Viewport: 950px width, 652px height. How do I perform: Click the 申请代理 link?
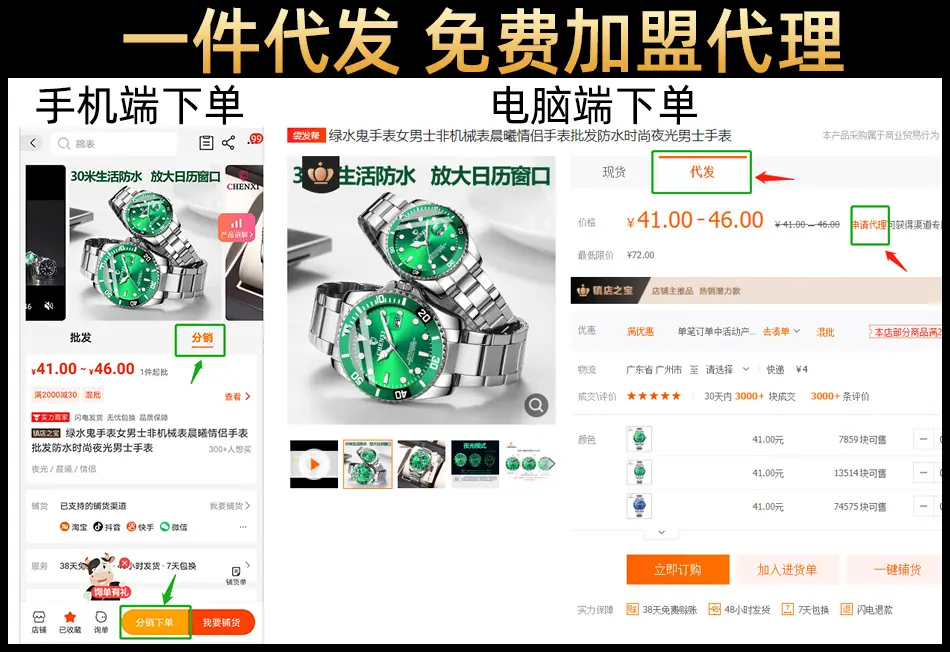pos(869,225)
